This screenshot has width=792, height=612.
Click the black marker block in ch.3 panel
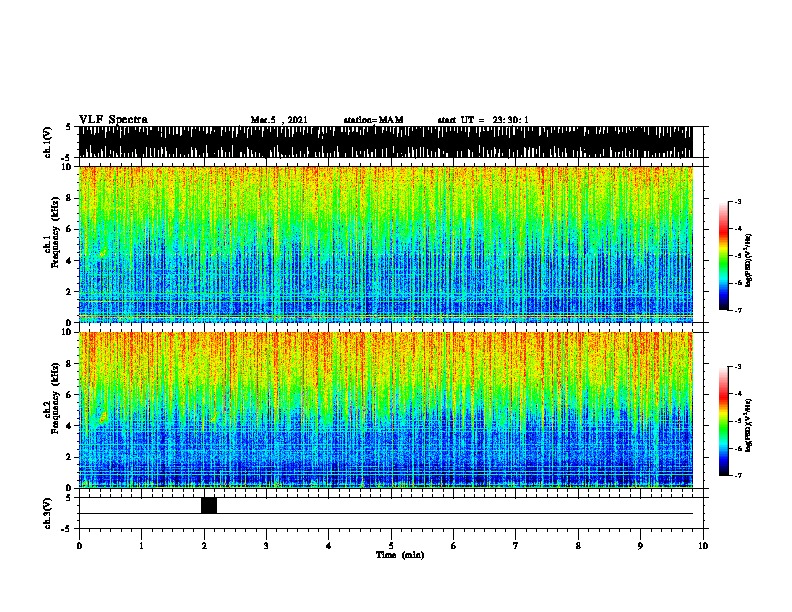(209, 505)
